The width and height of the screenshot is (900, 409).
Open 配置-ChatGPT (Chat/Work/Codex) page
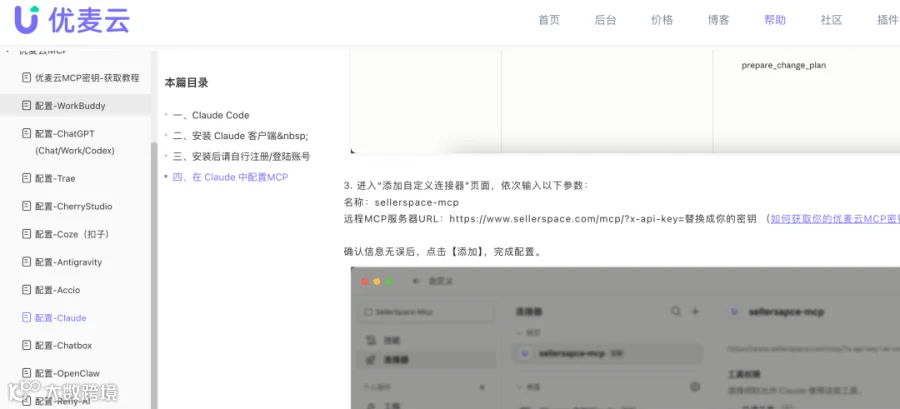point(75,142)
